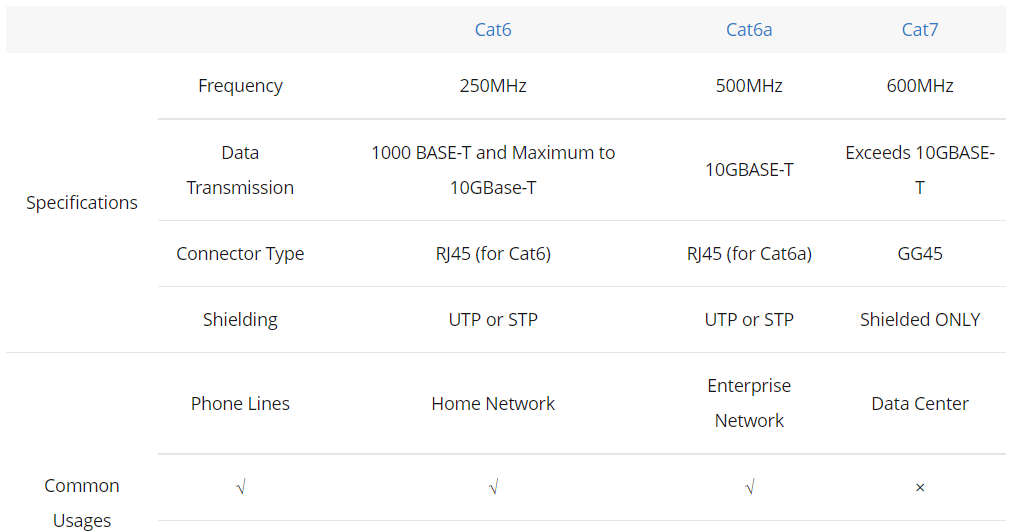Select the Data Transmission label
Viewport: 1016px width, 532px height.
pyautogui.click(x=240, y=170)
